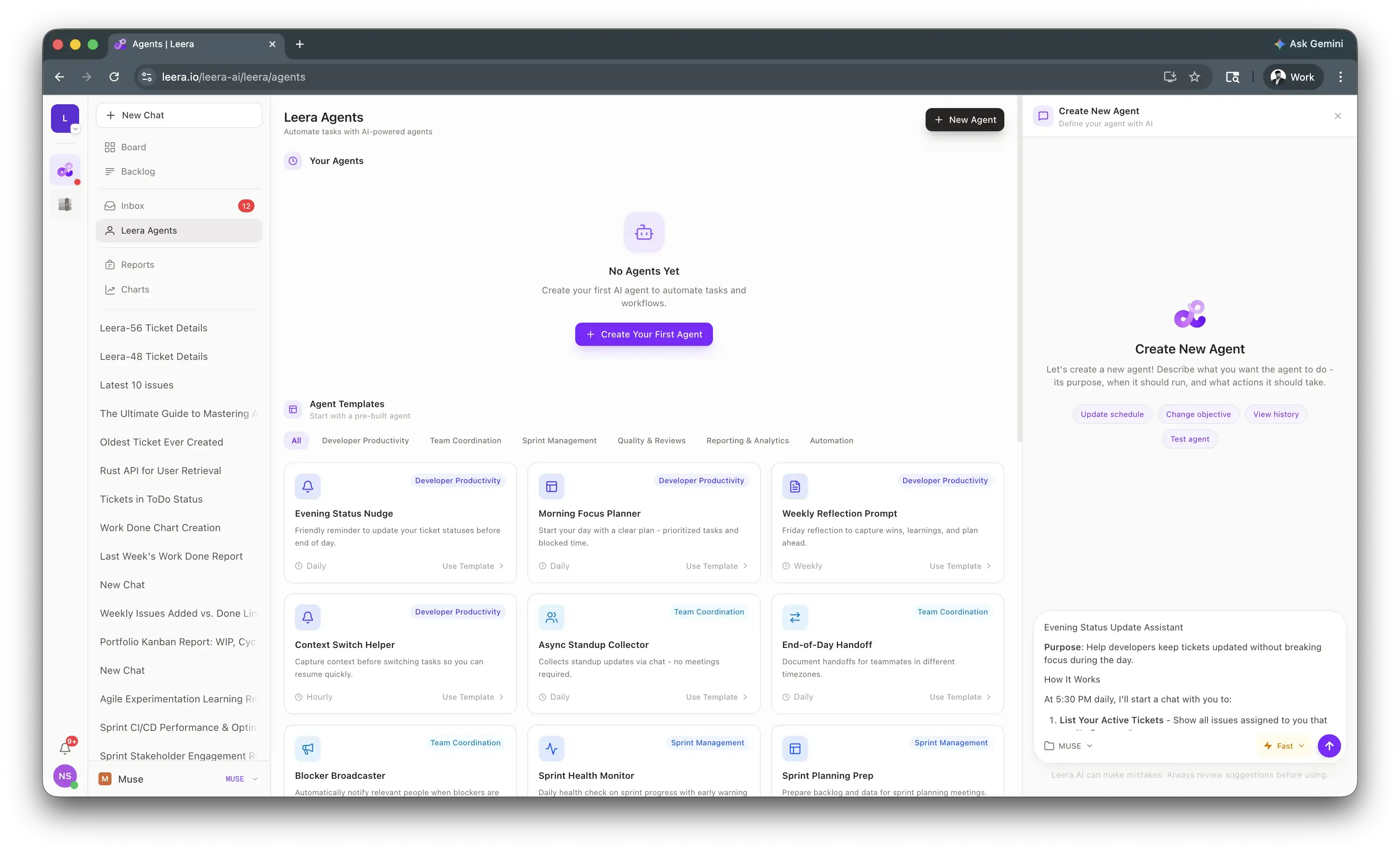Image resolution: width=1400 pixels, height=853 pixels.
Task: Click the New Agent button
Action: [x=964, y=119]
